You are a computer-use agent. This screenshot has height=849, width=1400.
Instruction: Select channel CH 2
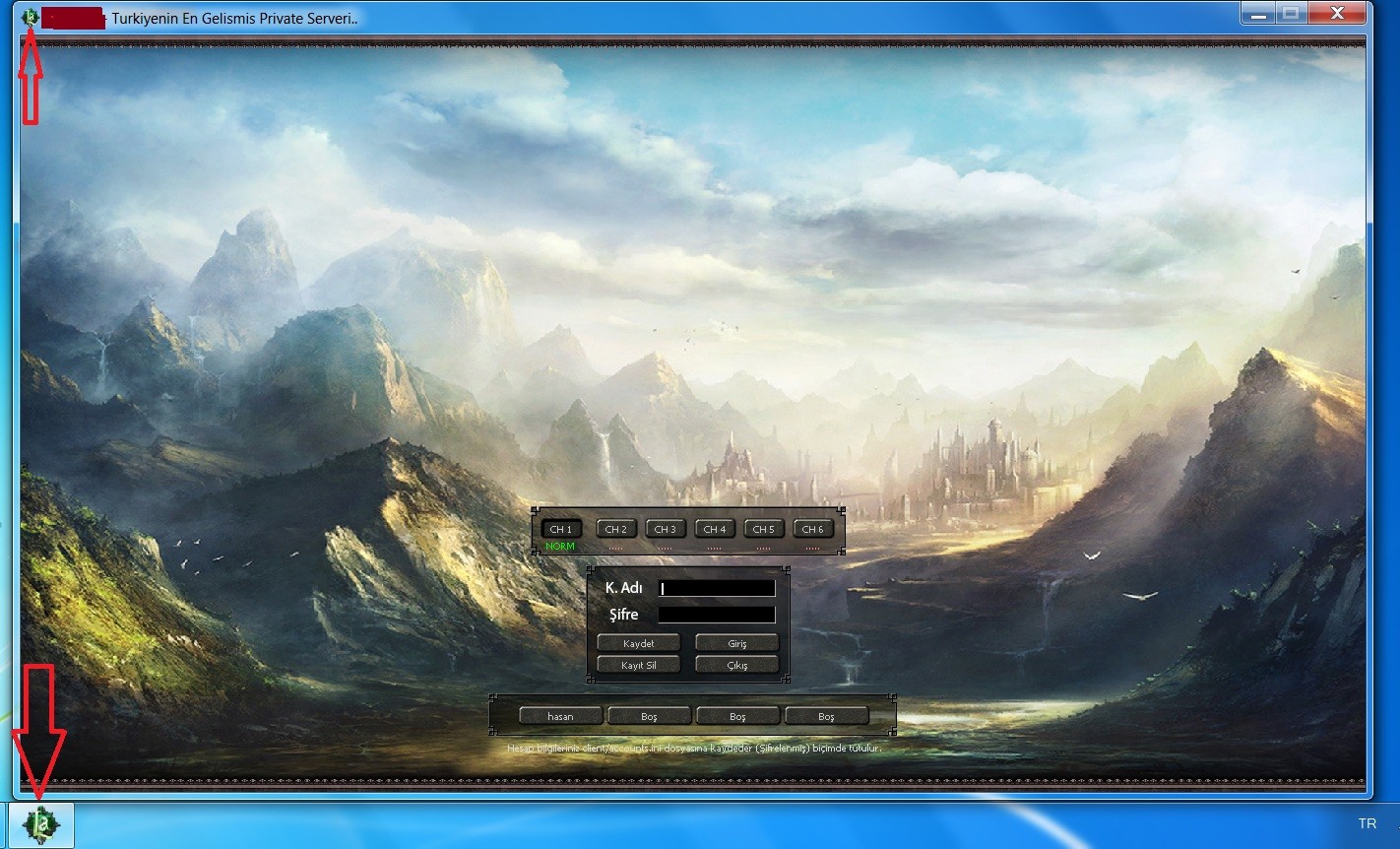pyautogui.click(x=616, y=529)
